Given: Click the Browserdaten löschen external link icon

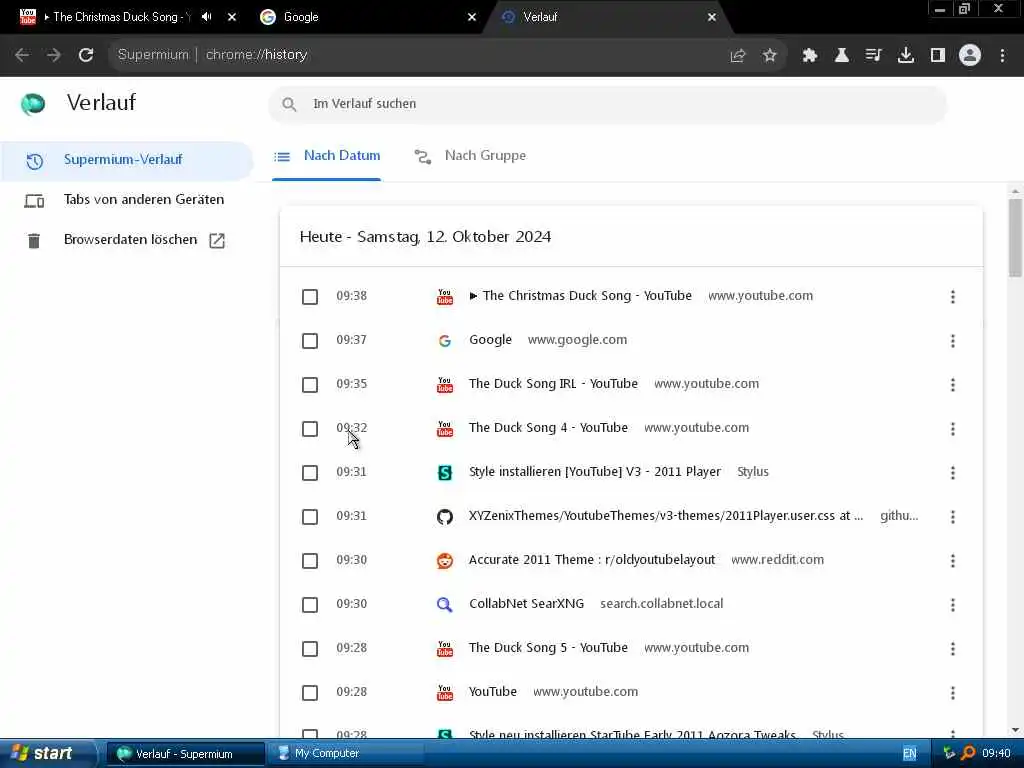Looking at the screenshot, I should (x=217, y=240).
